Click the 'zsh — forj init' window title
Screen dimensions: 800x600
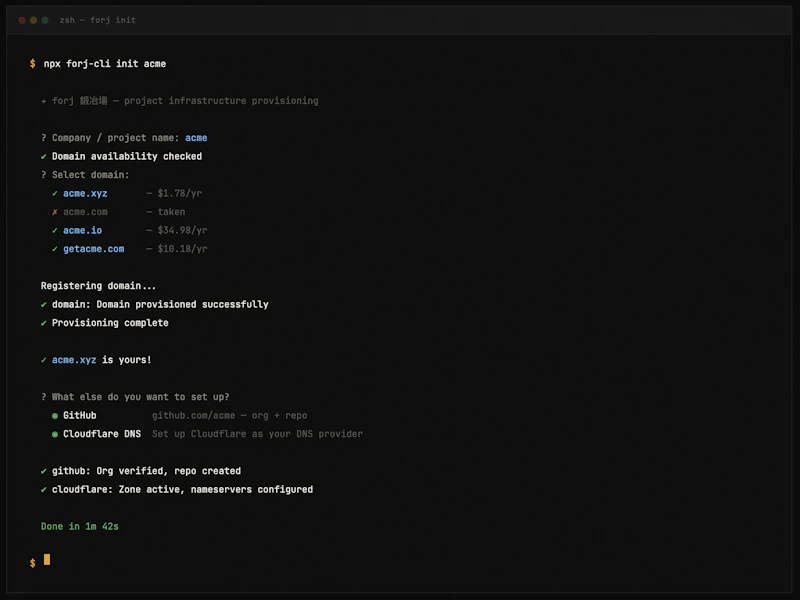coord(97,20)
